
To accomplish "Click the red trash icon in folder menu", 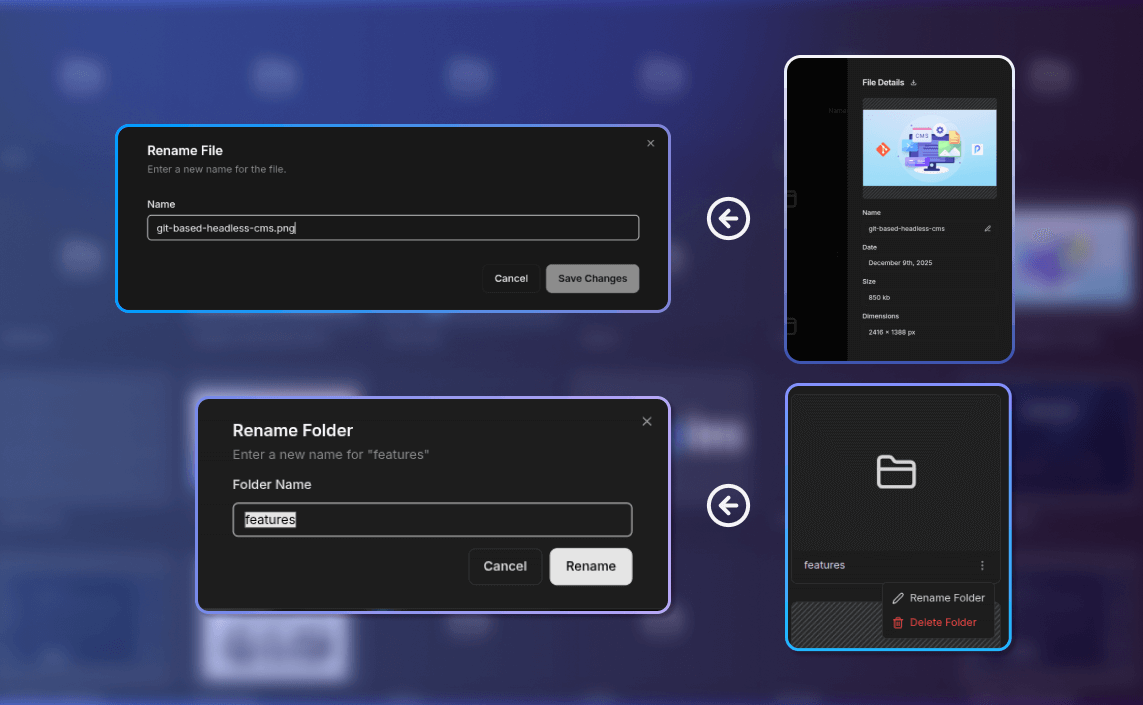I will (x=897, y=623).
